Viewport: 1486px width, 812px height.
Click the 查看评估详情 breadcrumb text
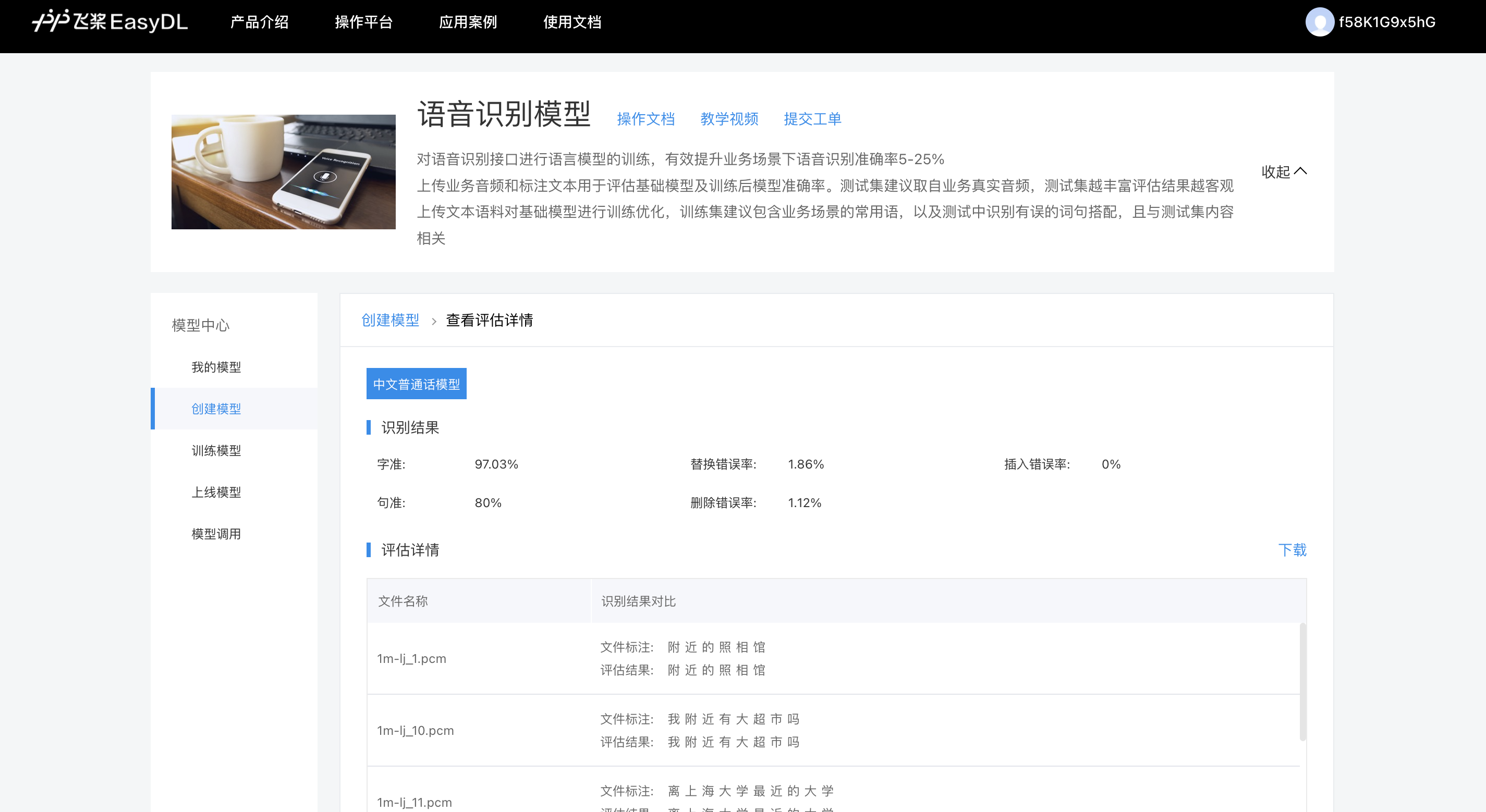pos(489,320)
